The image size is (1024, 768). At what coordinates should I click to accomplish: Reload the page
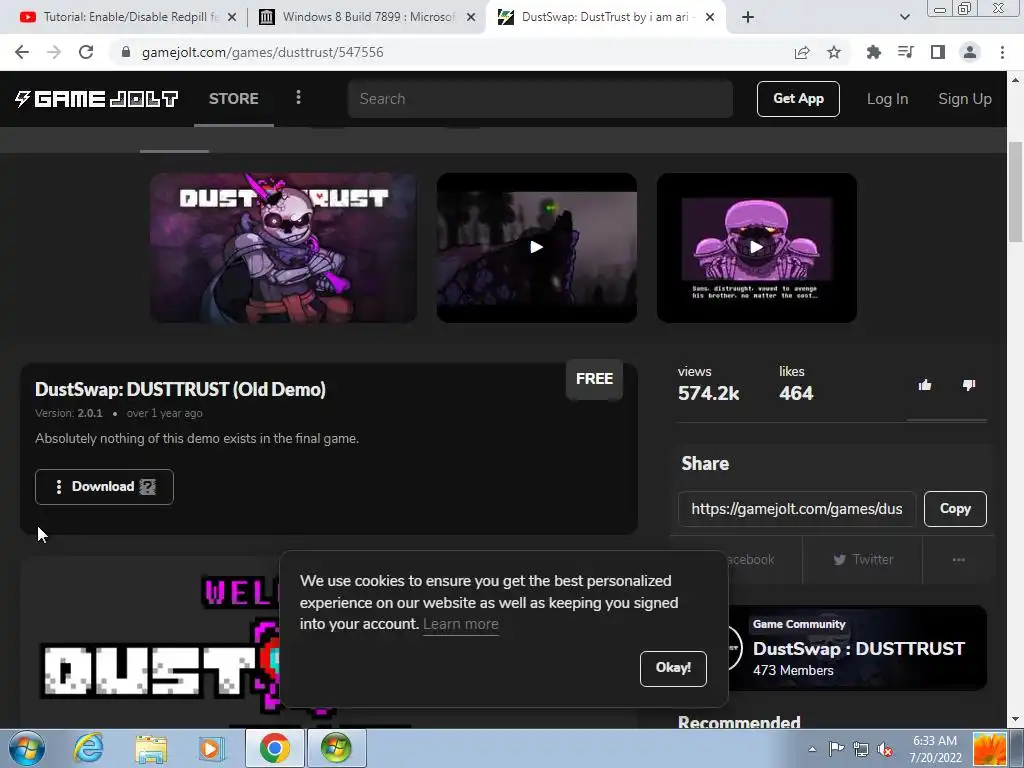[86, 52]
